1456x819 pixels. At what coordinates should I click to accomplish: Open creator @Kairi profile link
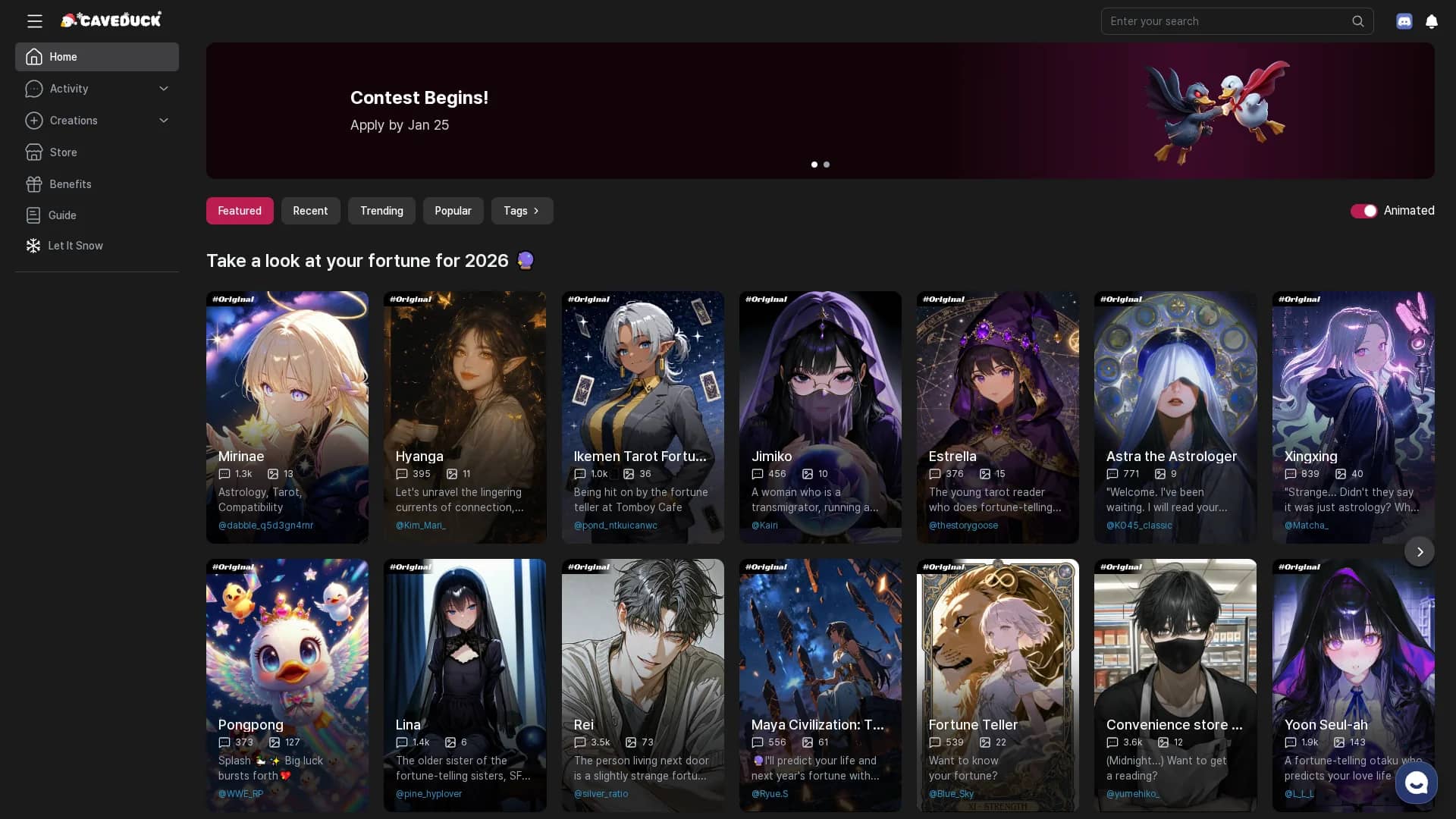[x=764, y=526]
